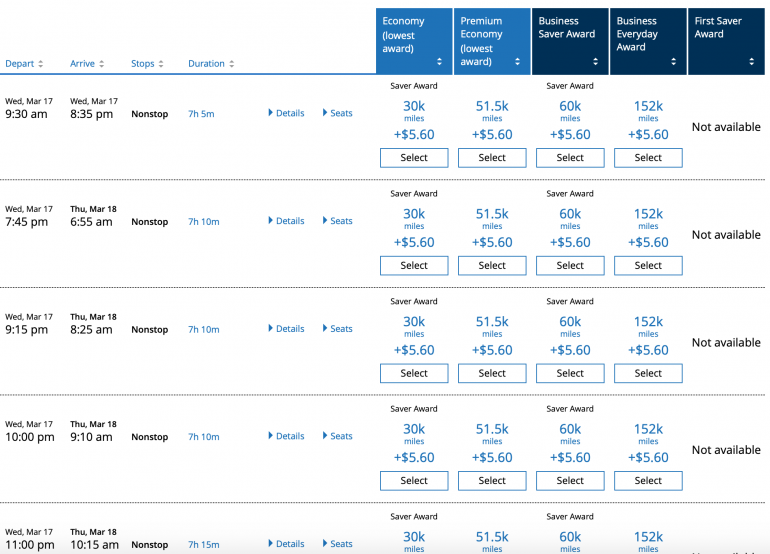Expand Details for the 9:30 am flight

287,113
